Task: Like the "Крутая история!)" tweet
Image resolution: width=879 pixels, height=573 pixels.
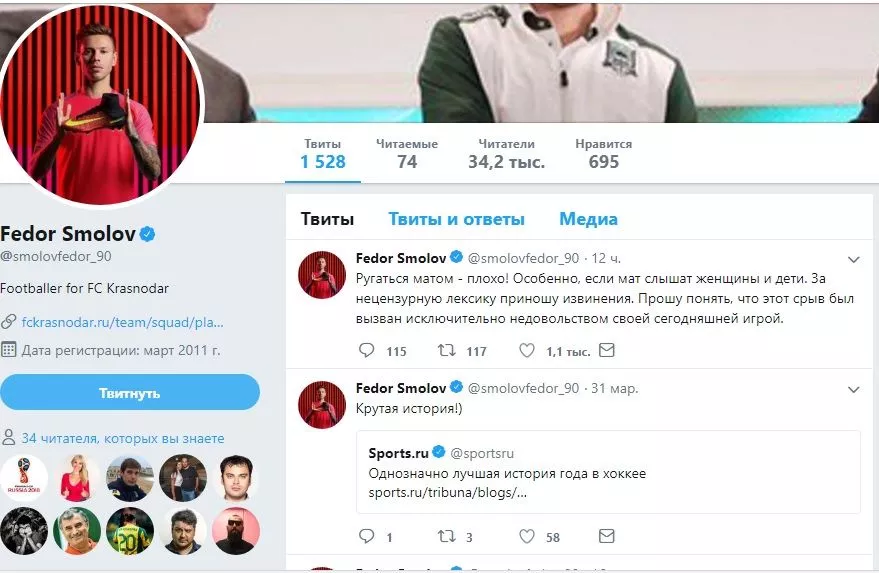Action: point(527,537)
